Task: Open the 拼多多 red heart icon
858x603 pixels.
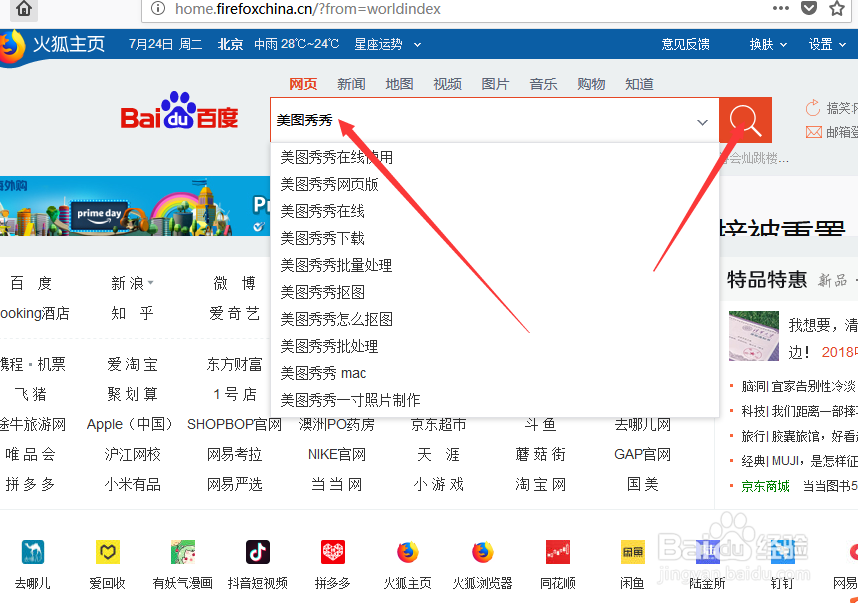Action: pyautogui.click(x=333, y=552)
